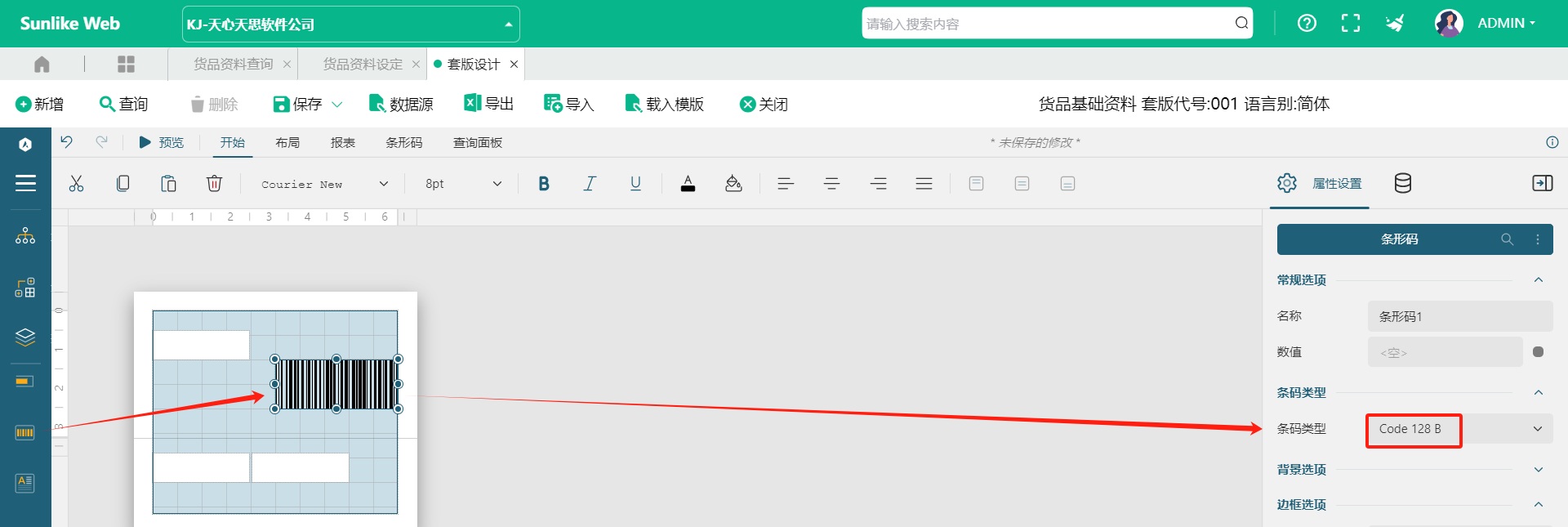Click the 数据源 button
The height and width of the screenshot is (527, 1568).
click(401, 105)
